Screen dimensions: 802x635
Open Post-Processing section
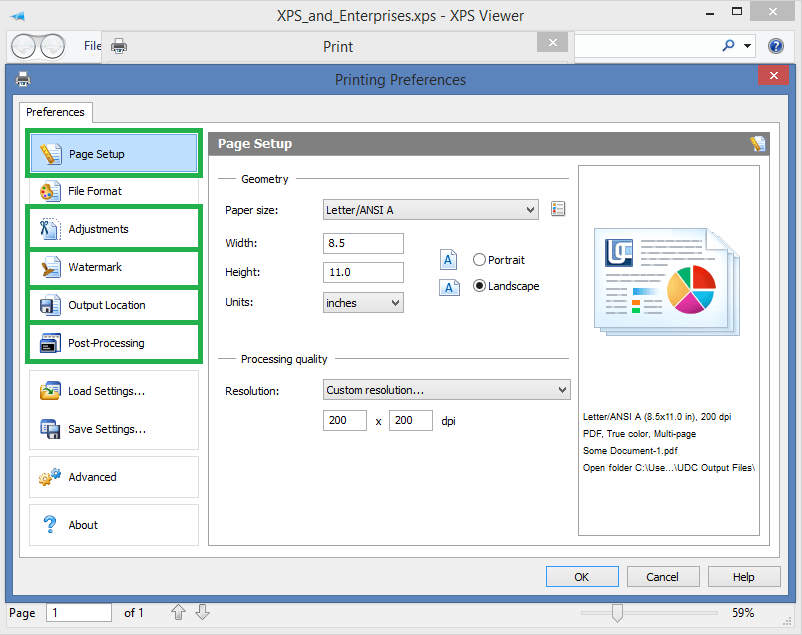(x=114, y=343)
